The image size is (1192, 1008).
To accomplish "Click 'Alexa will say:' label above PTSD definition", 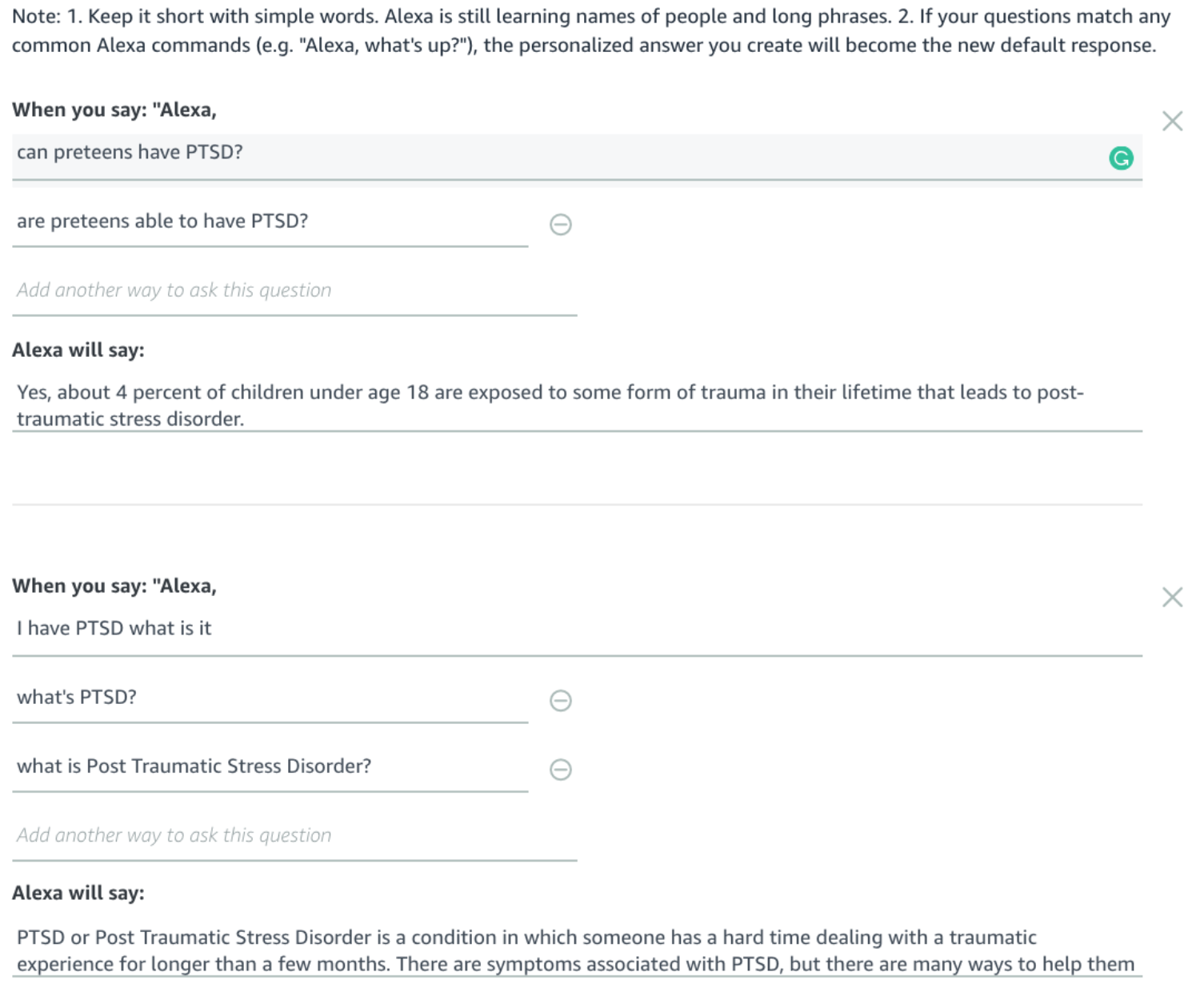I will tap(78, 893).
